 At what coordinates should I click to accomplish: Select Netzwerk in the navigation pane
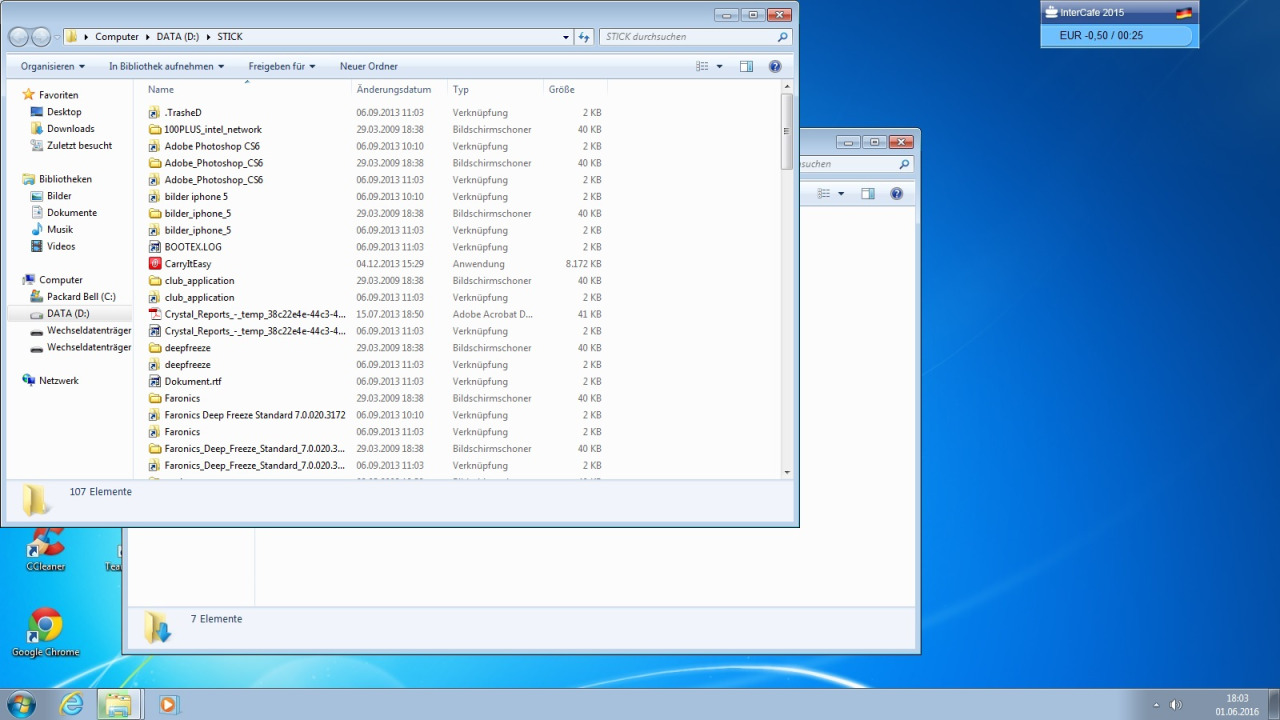point(59,381)
